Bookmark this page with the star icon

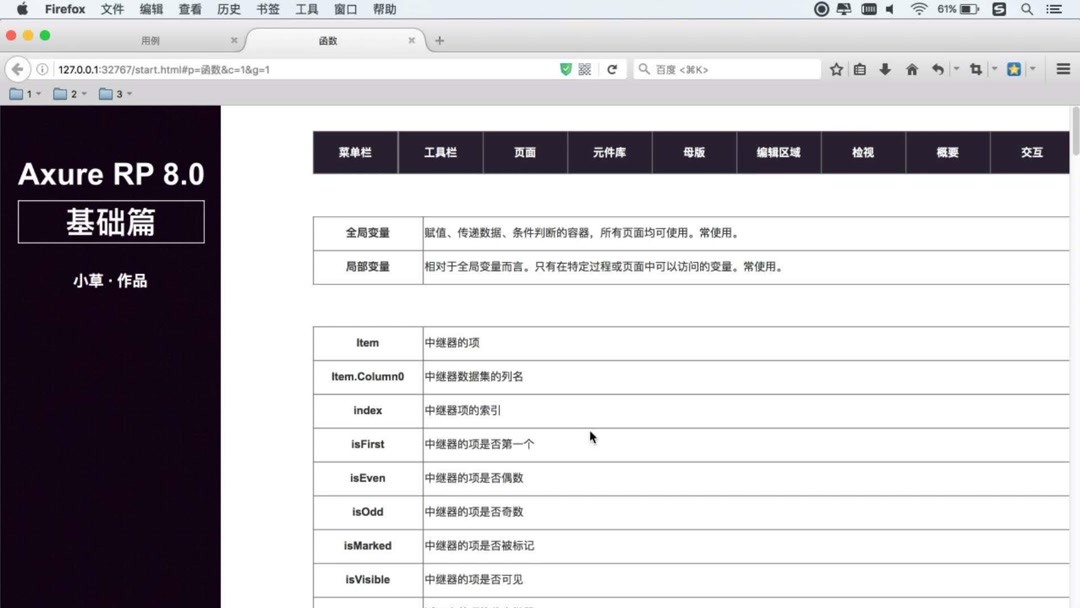point(836,69)
